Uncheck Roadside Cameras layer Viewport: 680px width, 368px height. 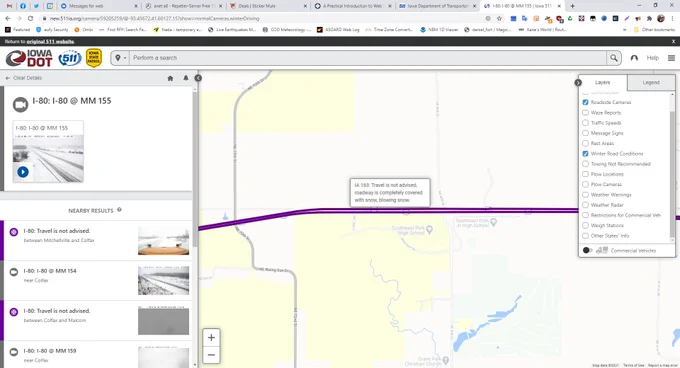pyautogui.click(x=585, y=102)
